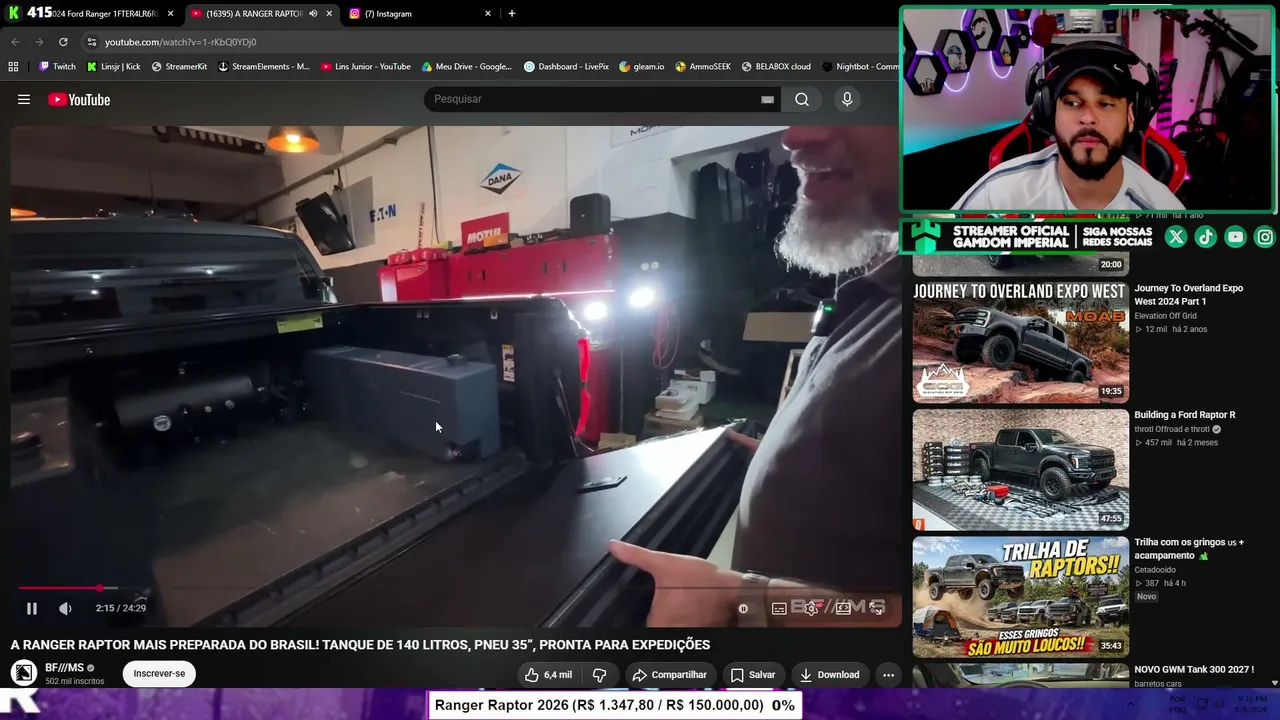Like the video with thumbs-up 6,4 mil
This screenshot has height=720, width=1280.
click(x=548, y=675)
